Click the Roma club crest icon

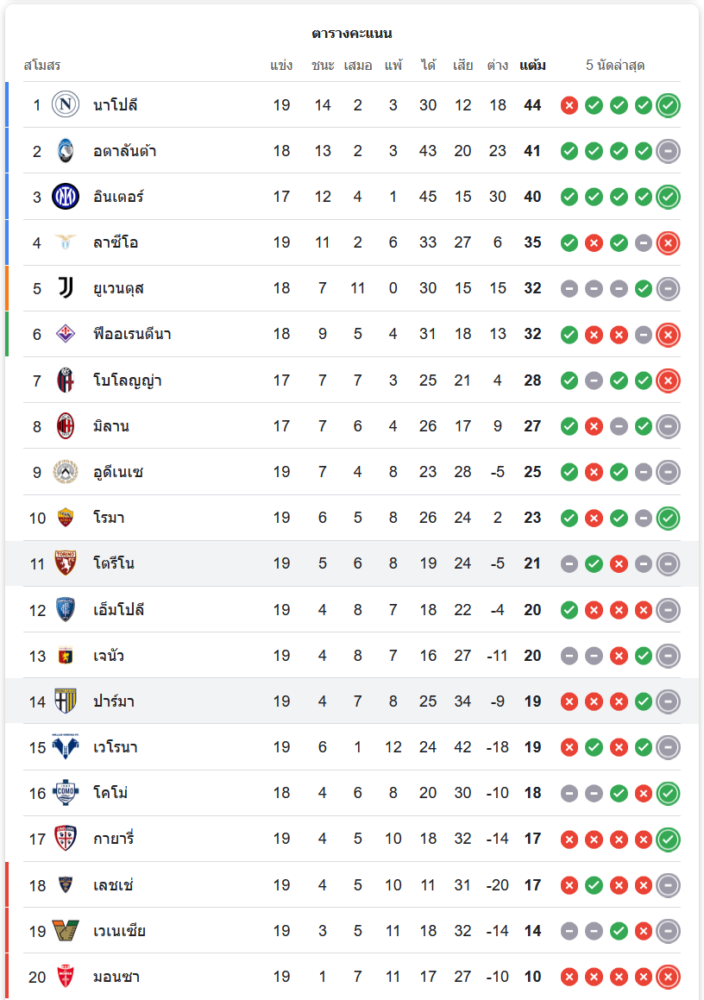click(65, 518)
